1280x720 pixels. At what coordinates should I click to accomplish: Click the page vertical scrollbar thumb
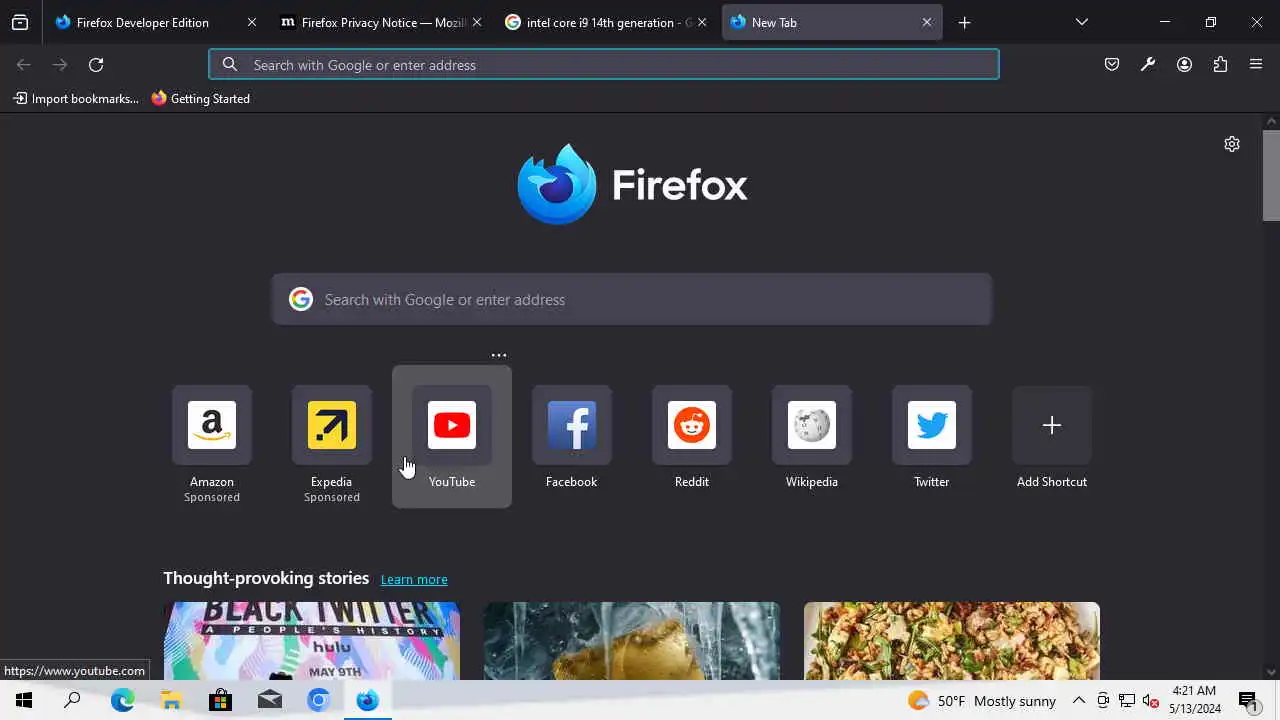[x=1271, y=175]
